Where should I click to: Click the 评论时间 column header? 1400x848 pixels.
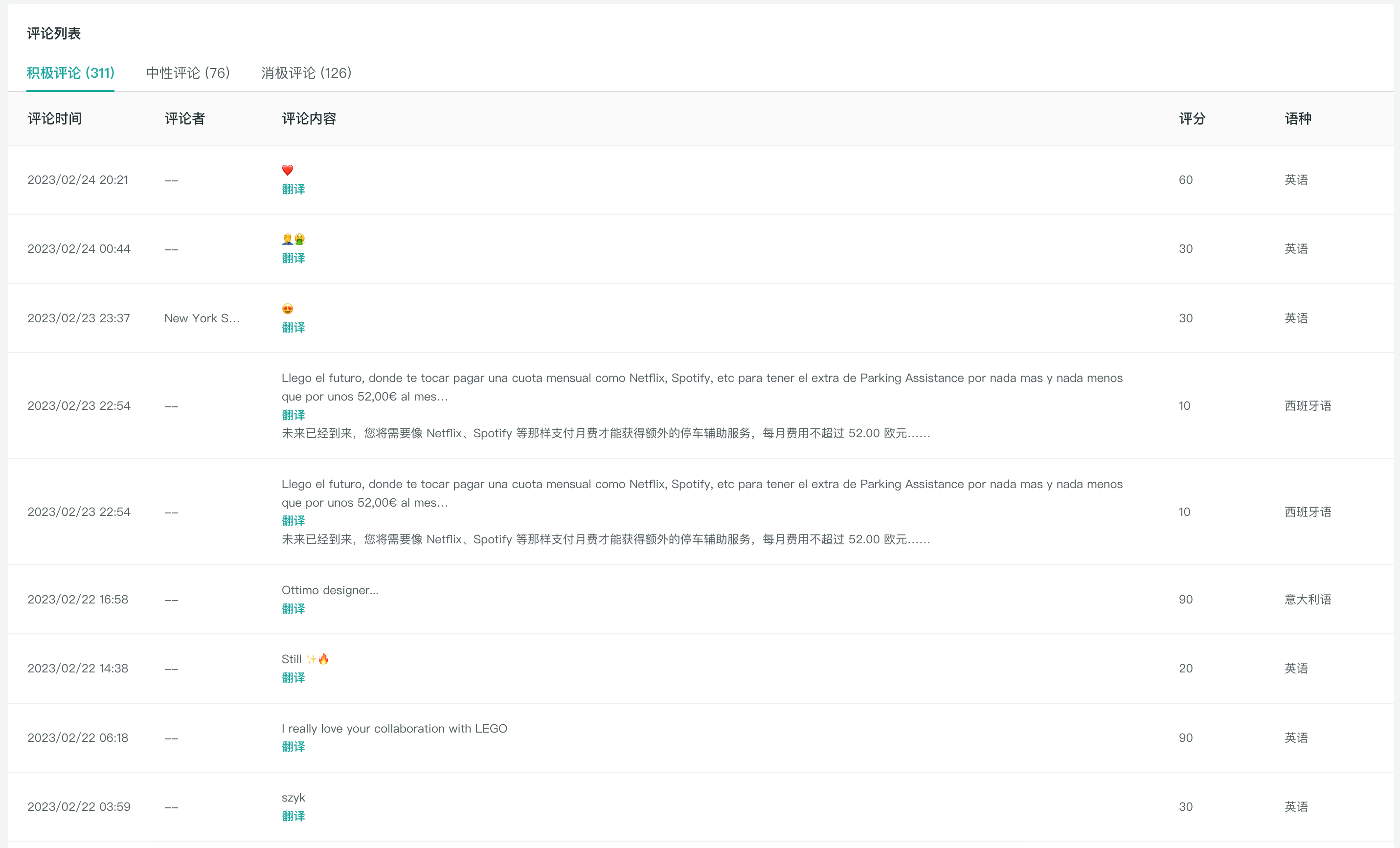[55, 119]
